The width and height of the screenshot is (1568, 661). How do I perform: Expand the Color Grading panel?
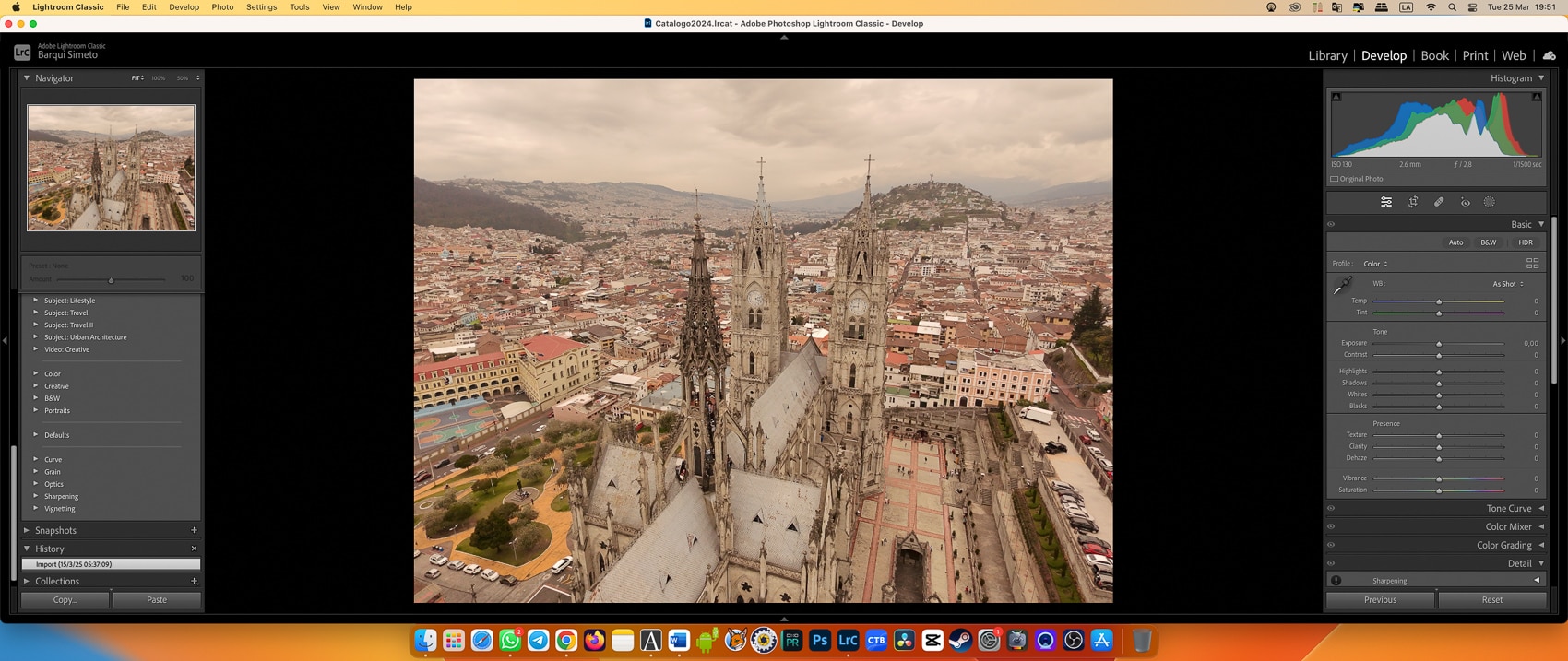tap(1541, 545)
